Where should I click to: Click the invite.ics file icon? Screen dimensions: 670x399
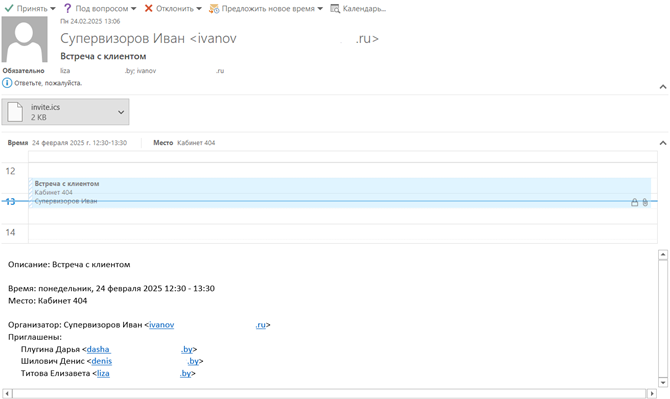(x=15, y=112)
